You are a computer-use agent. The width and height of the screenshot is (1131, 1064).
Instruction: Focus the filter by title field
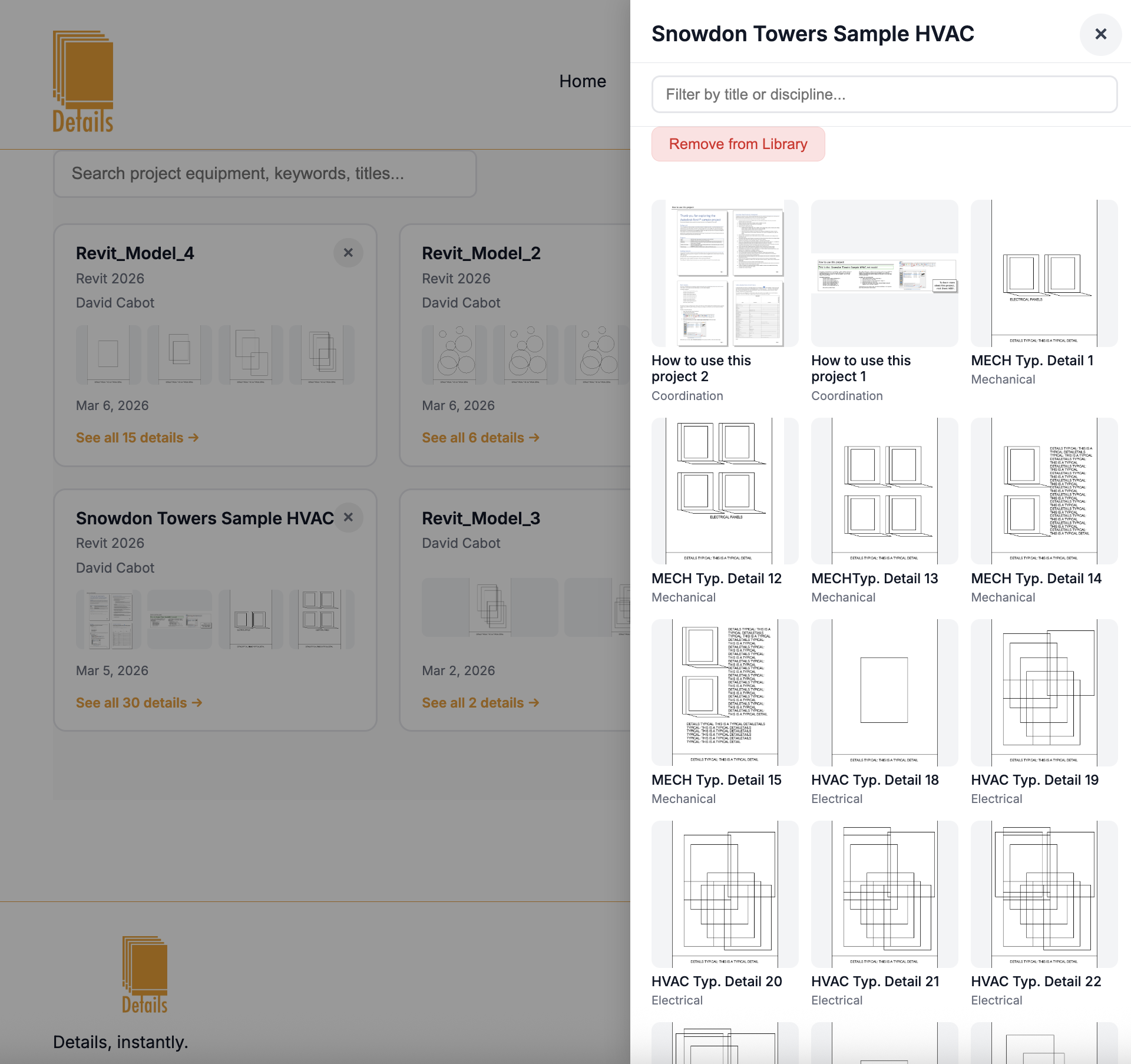[884, 94]
